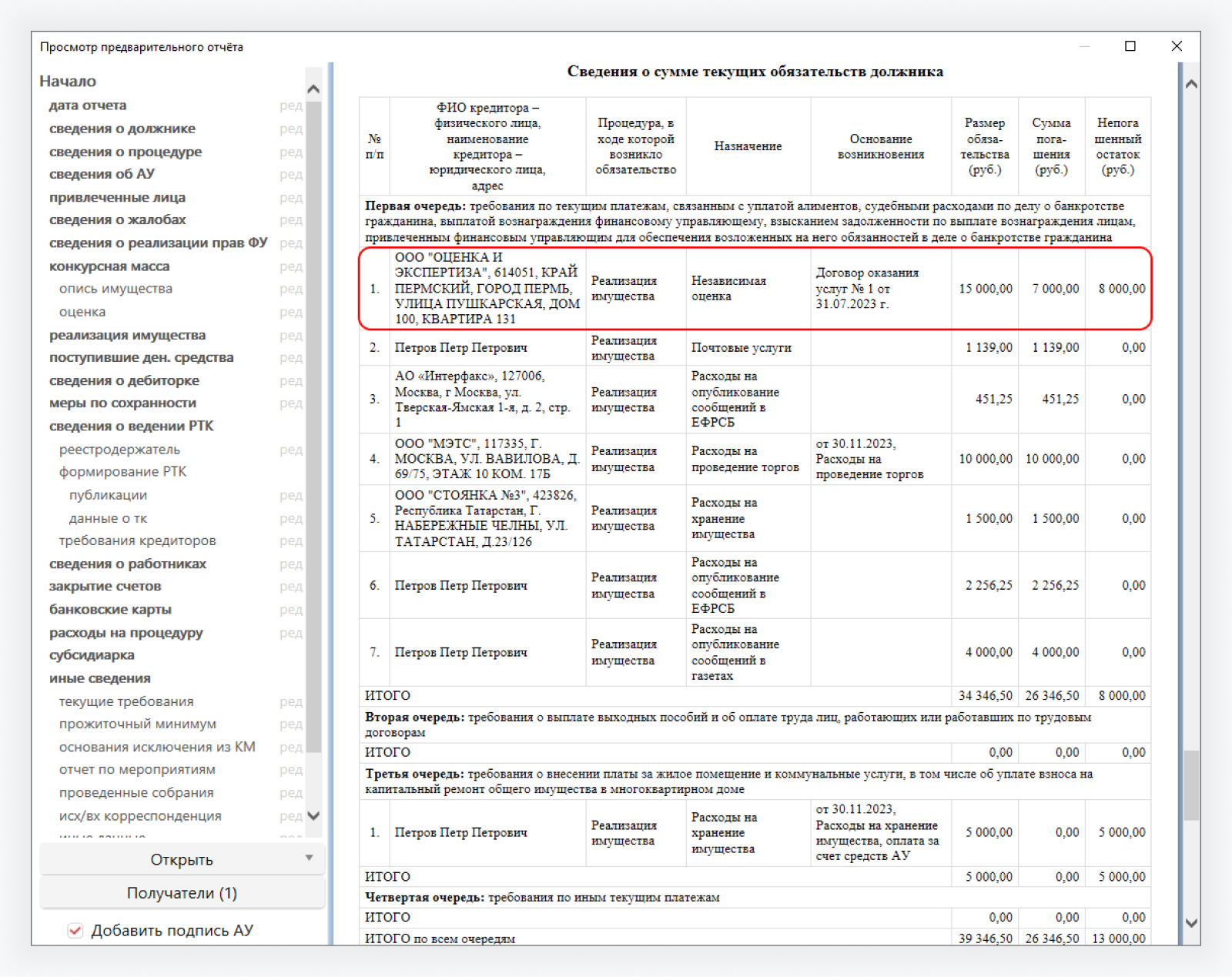Screen dimensions: 1232x977
Task: Open 'сведения о реализации прав ФУ'
Action: 158,243
